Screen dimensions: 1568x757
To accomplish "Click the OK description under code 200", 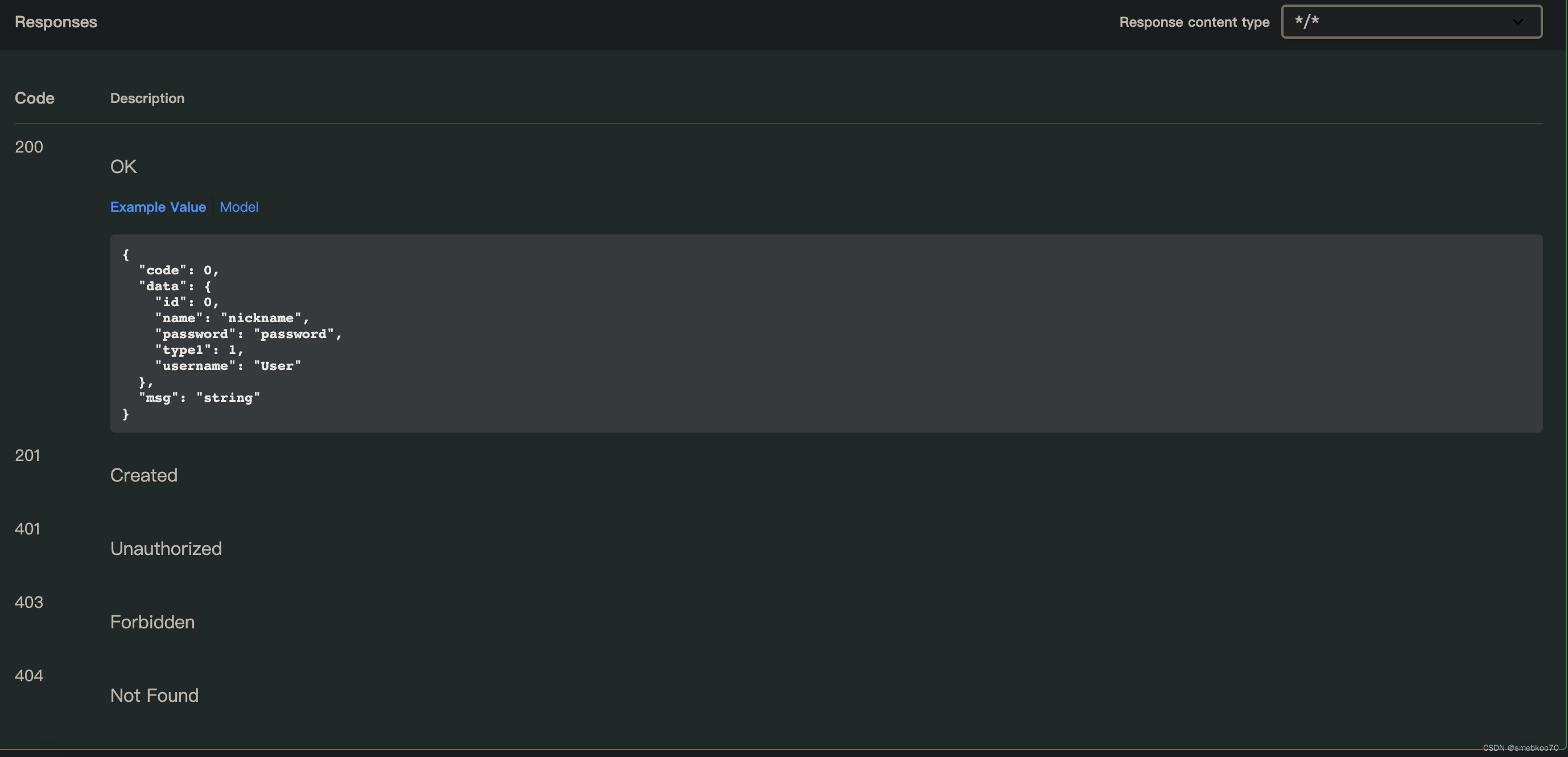I will [x=123, y=166].
